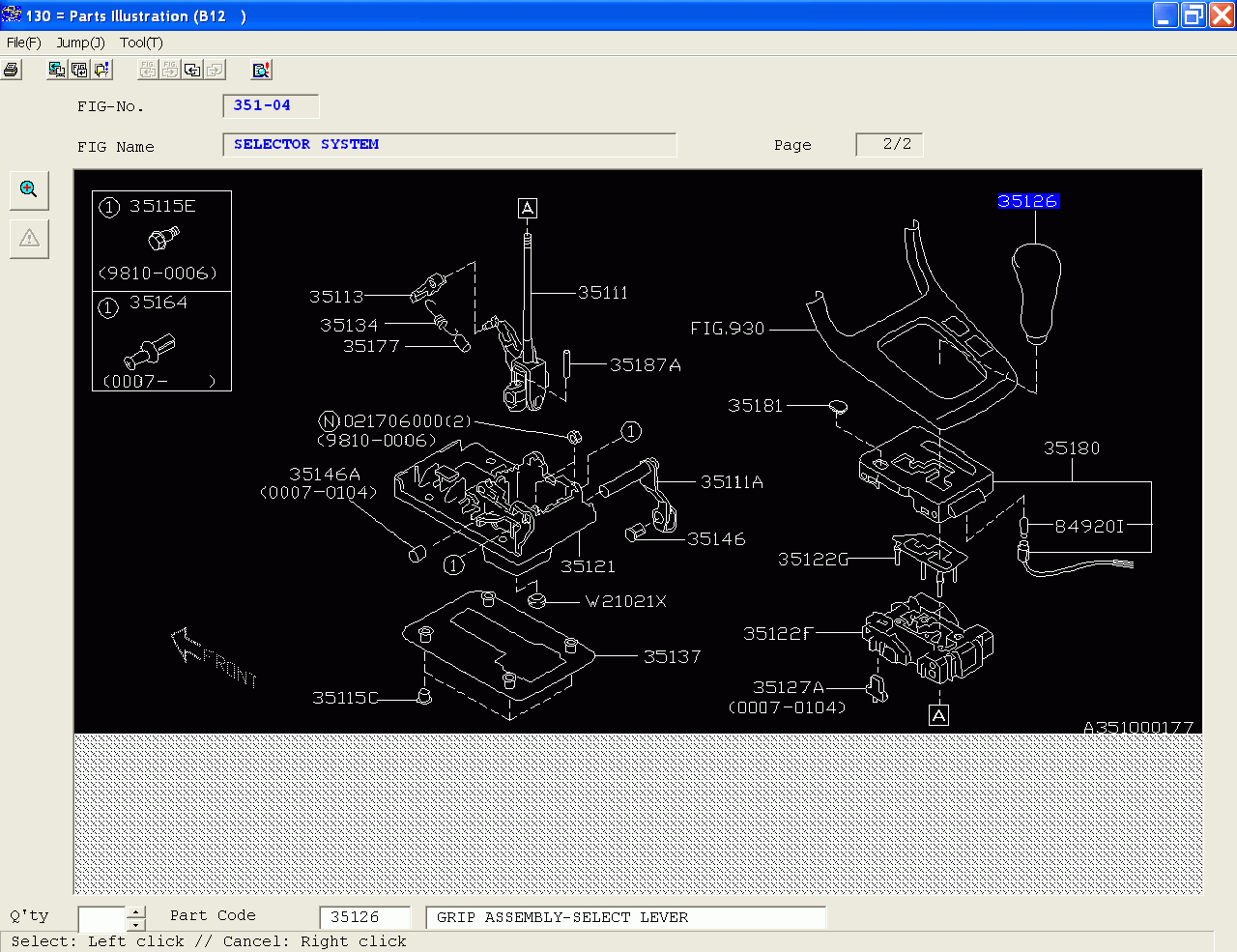
Task: Select part number 35111 label
Action: [x=603, y=293]
